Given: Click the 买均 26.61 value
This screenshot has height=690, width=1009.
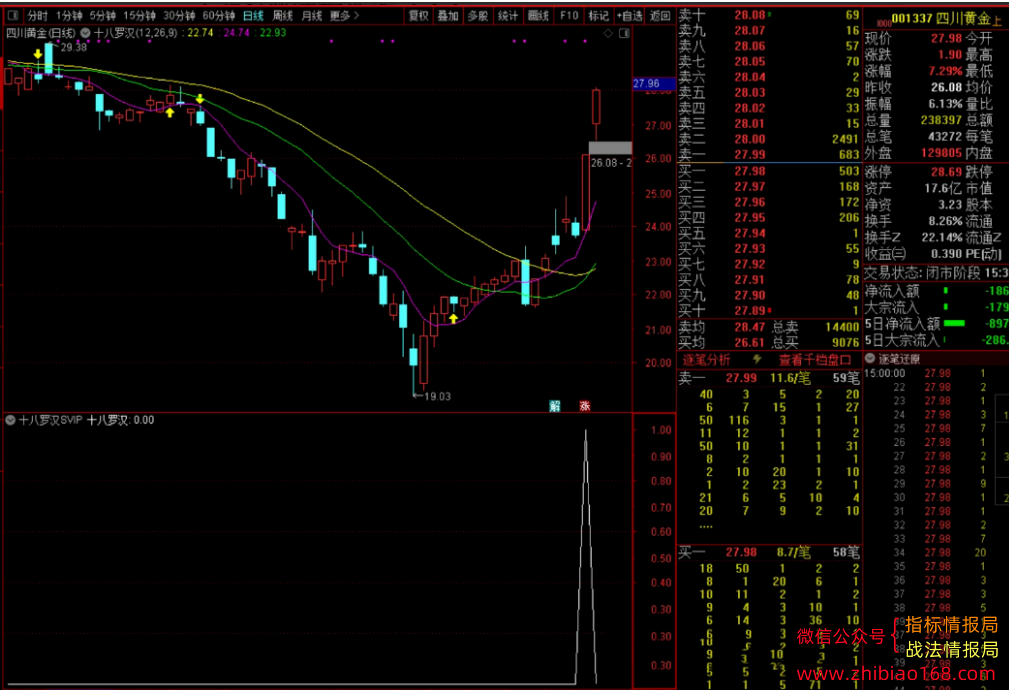Looking at the screenshot, I should tap(750, 343).
